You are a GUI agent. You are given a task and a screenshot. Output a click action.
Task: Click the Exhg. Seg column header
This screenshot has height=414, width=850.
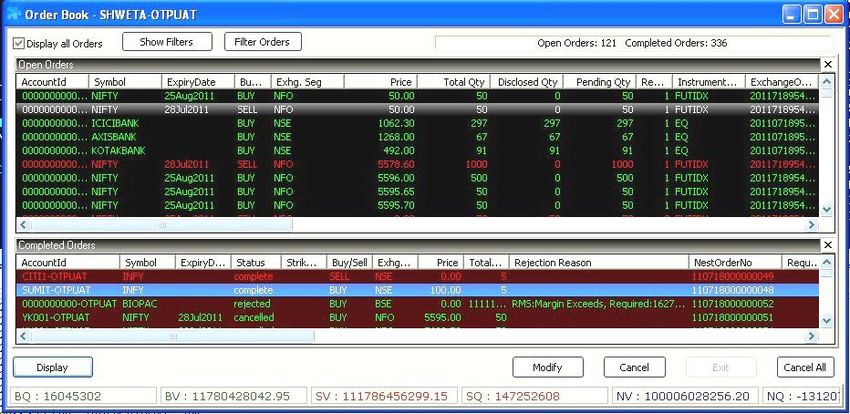307,82
